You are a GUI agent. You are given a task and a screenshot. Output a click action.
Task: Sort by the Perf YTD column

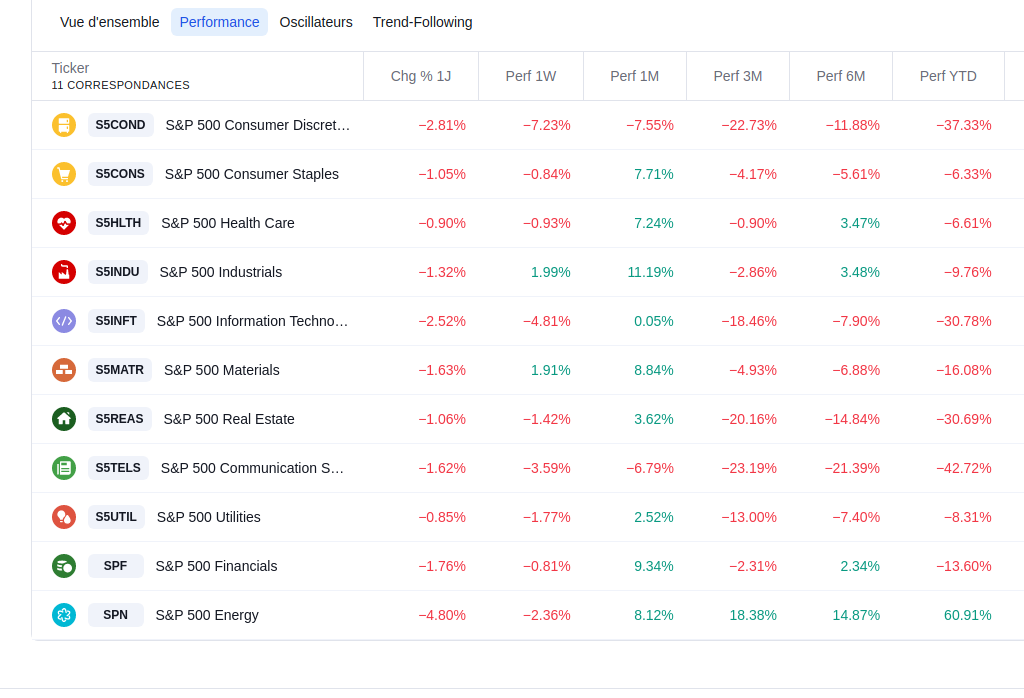[x=948, y=76]
